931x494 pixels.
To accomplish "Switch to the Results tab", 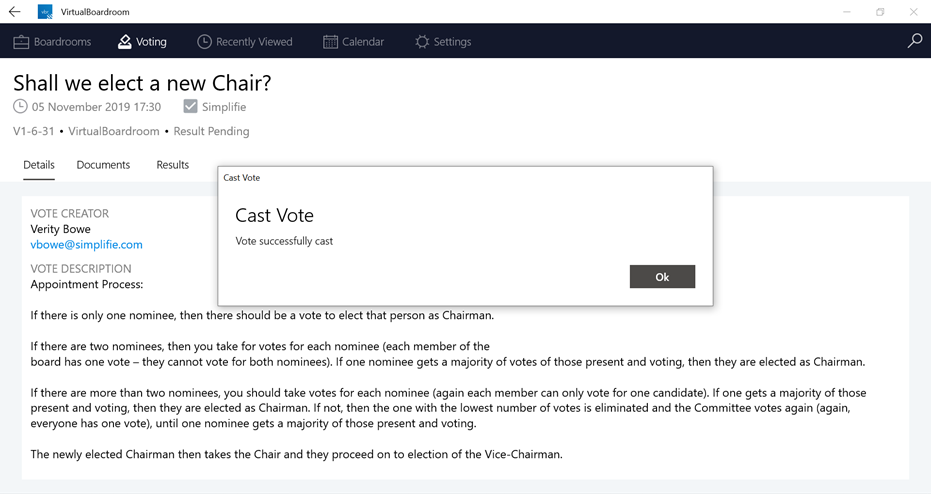I will 172,164.
